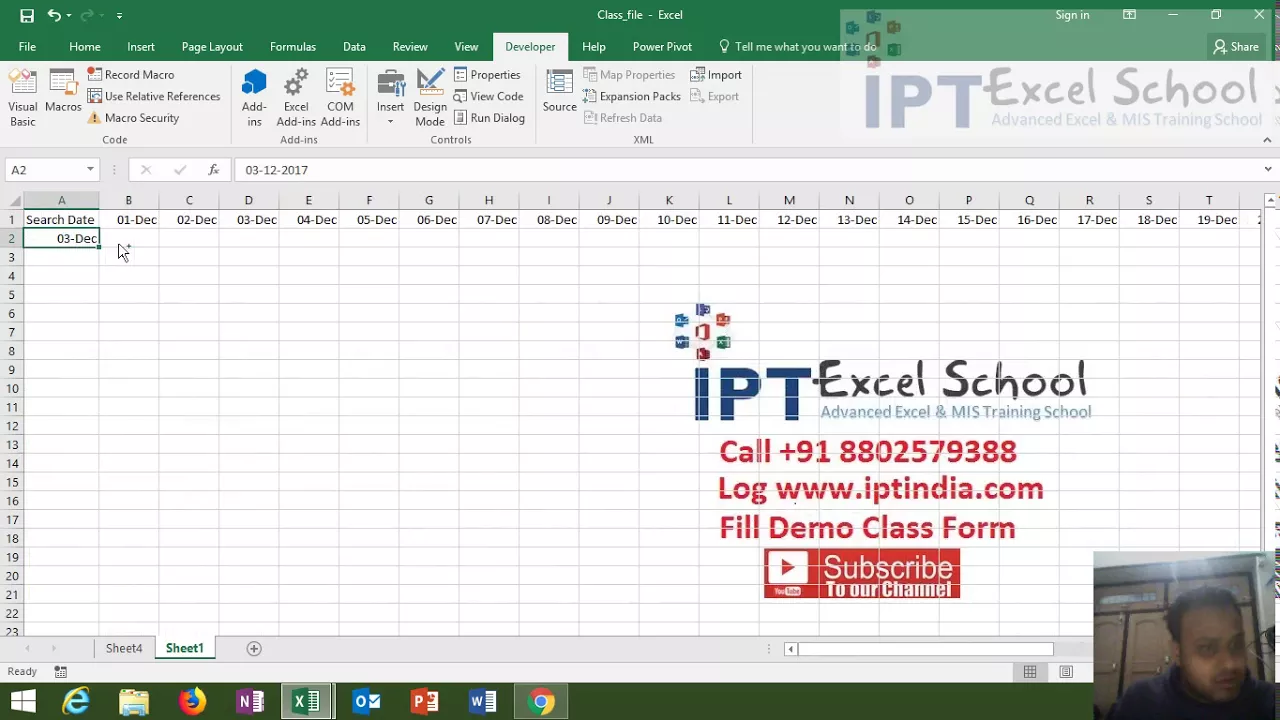This screenshot has height=720, width=1280.
Task: Select all cells corner button
Action: (x=11, y=200)
